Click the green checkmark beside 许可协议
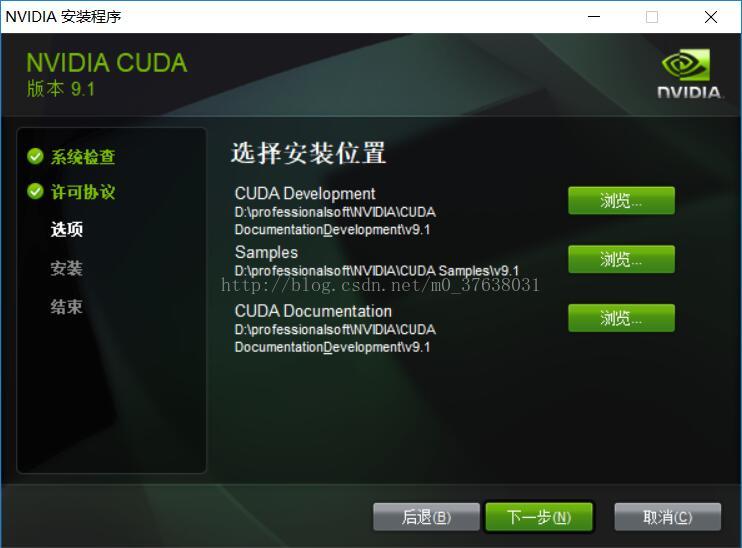Viewport: 742px width, 548px height. 35,191
